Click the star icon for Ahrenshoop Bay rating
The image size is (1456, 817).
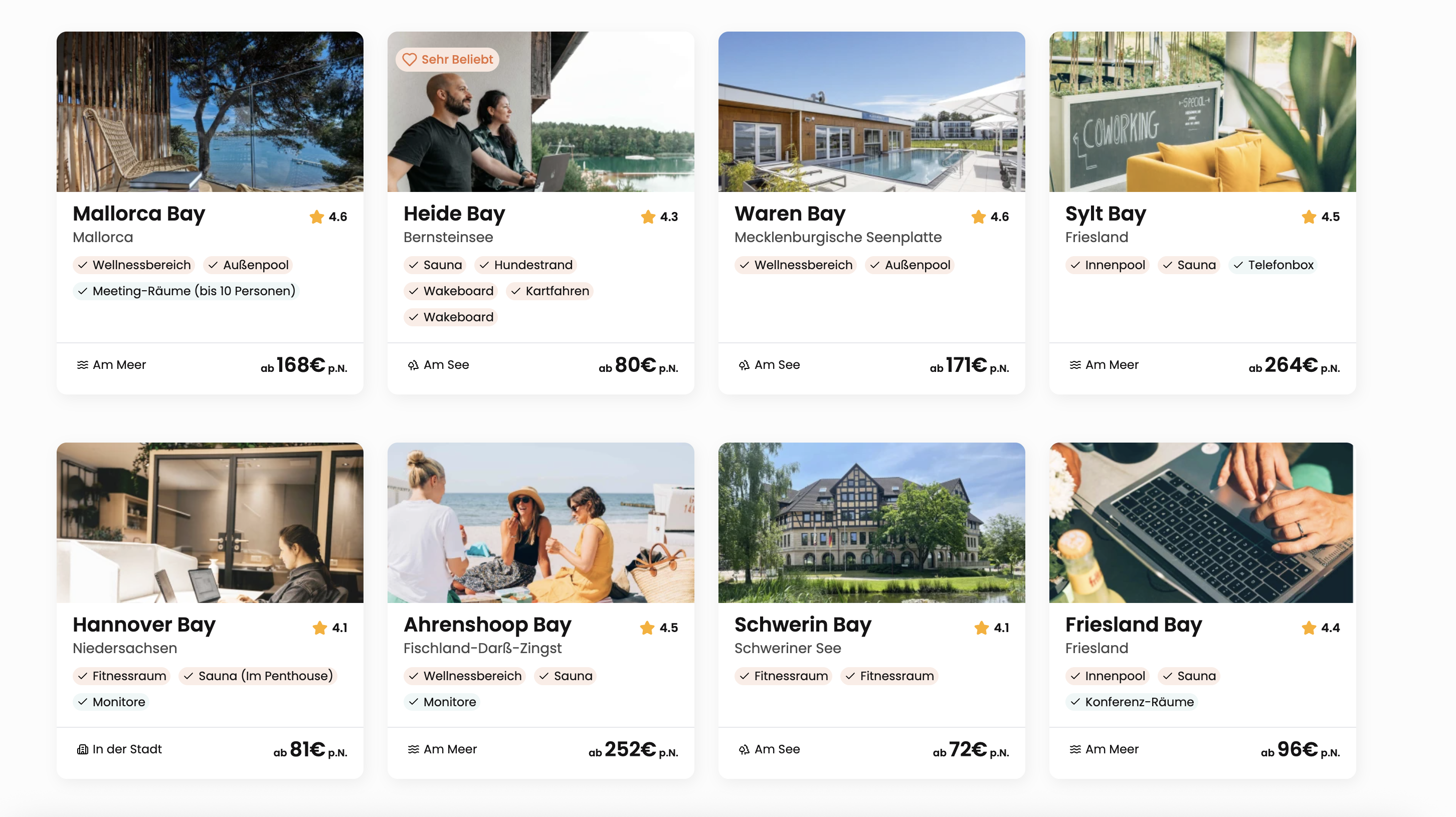[x=647, y=627]
